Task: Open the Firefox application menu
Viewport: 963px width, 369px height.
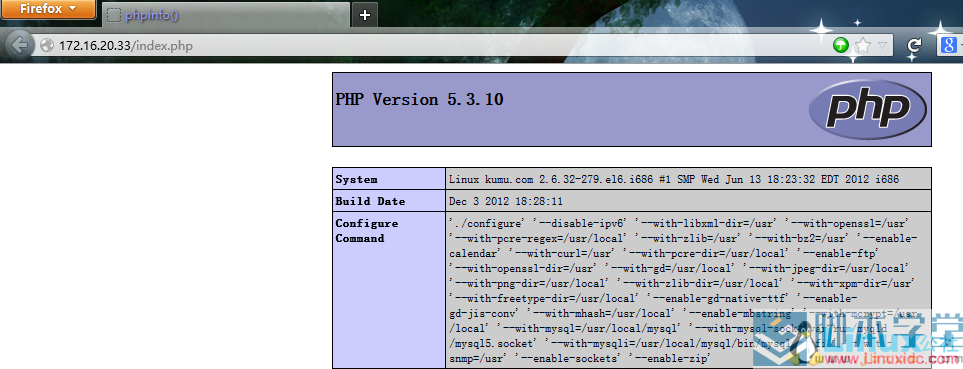Action: click(48, 9)
